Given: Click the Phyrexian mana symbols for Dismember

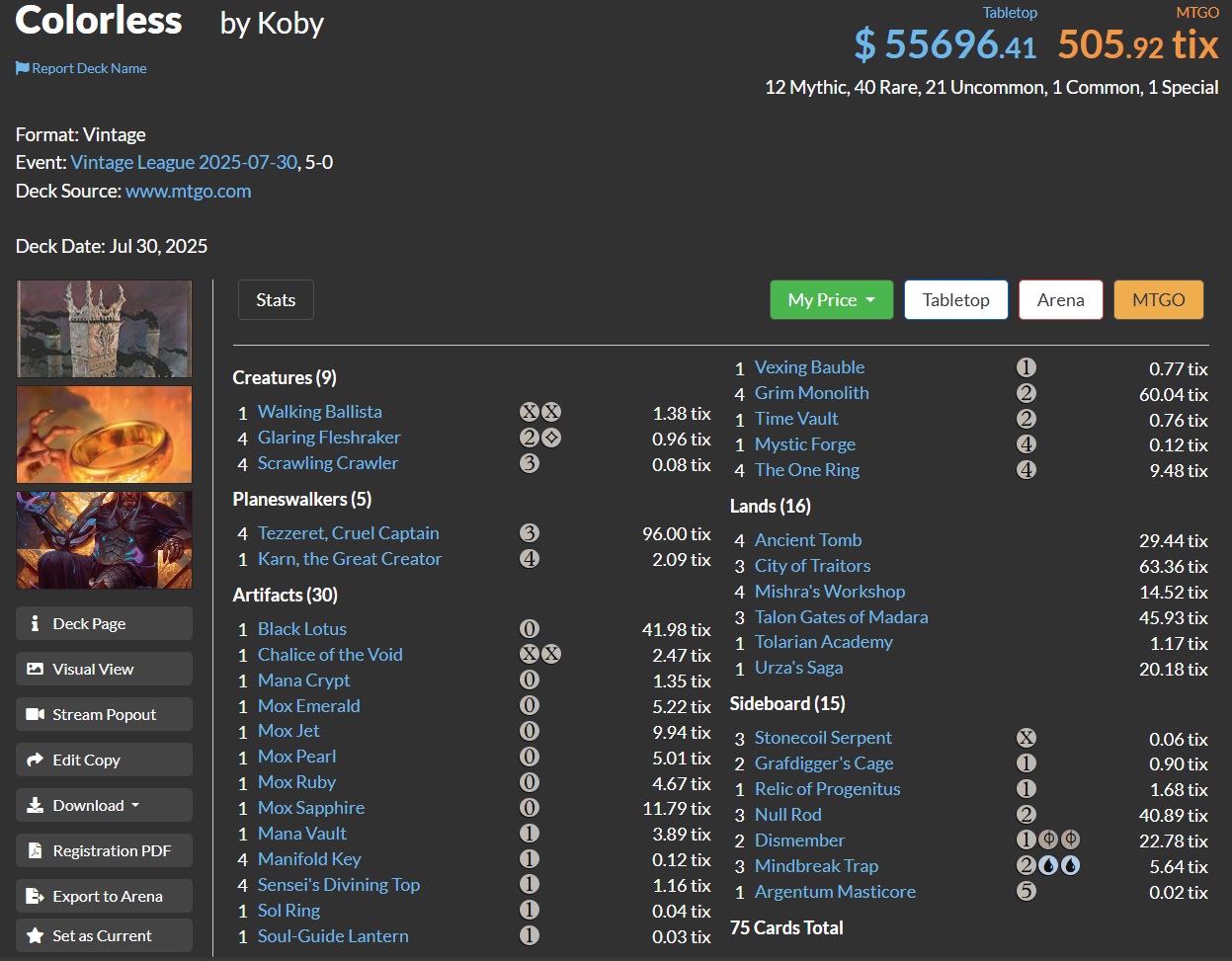Looking at the screenshot, I should point(1059,841).
